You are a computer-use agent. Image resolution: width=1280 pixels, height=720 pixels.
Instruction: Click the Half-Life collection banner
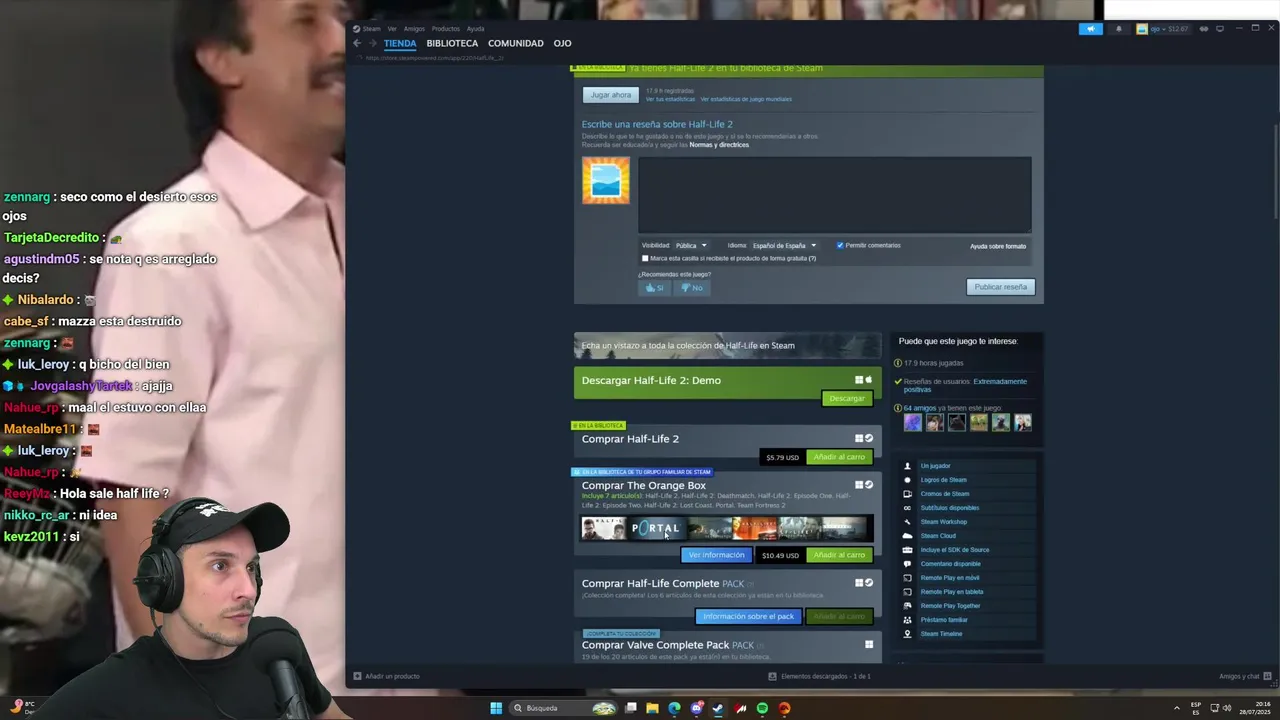click(728, 345)
